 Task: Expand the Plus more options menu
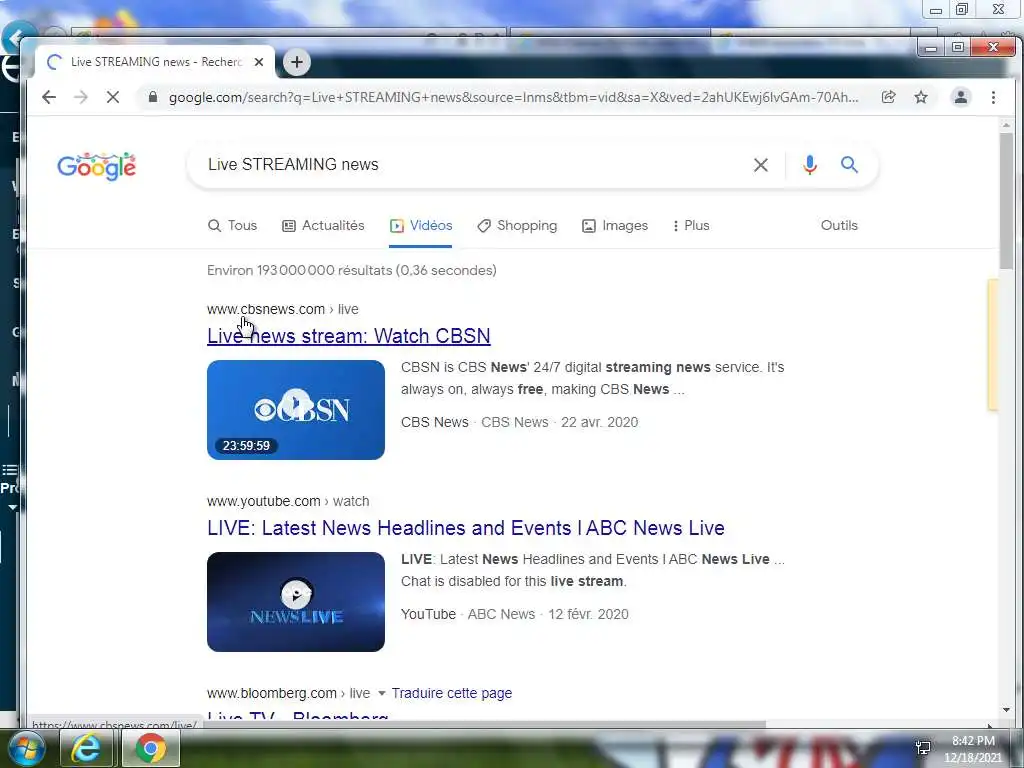point(691,225)
